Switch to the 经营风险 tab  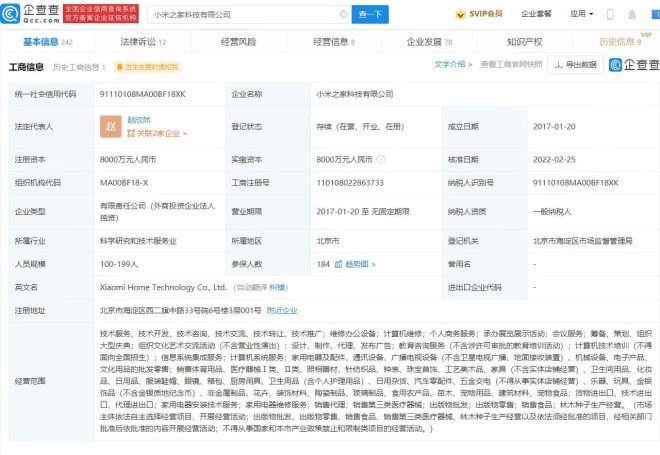click(241, 43)
